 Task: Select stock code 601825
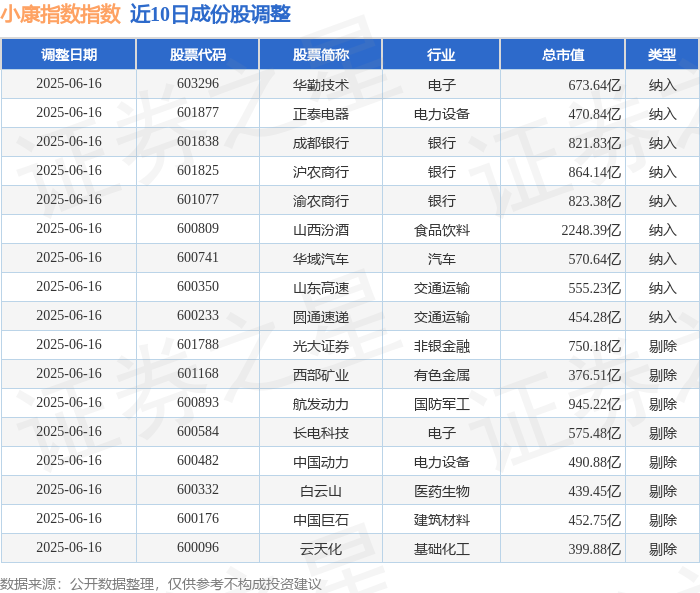pyautogui.click(x=198, y=171)
